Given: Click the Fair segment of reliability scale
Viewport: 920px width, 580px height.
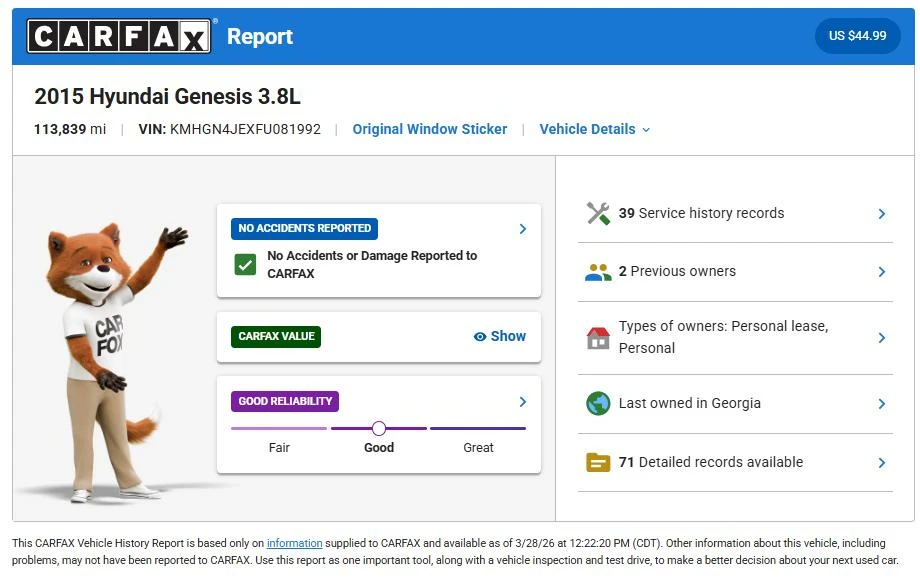Looking at the screenshot, I should (279, 429).
